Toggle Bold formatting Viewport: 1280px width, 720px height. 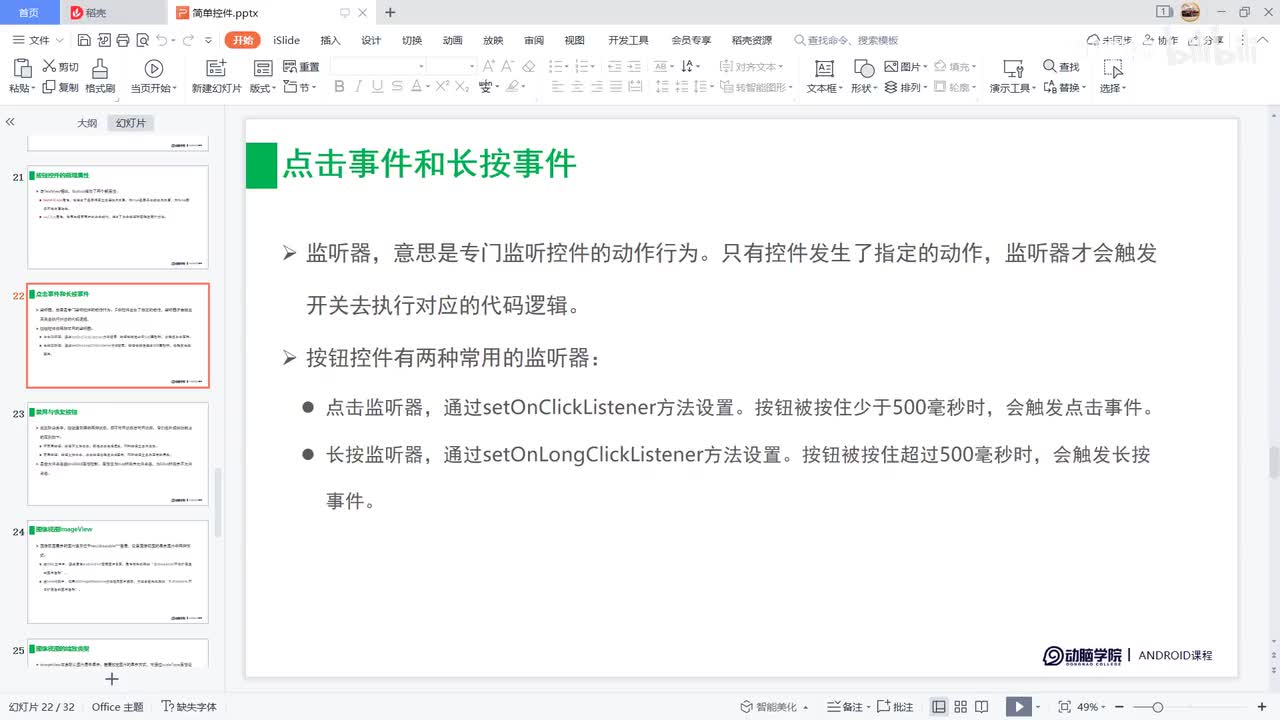point(339,87)
